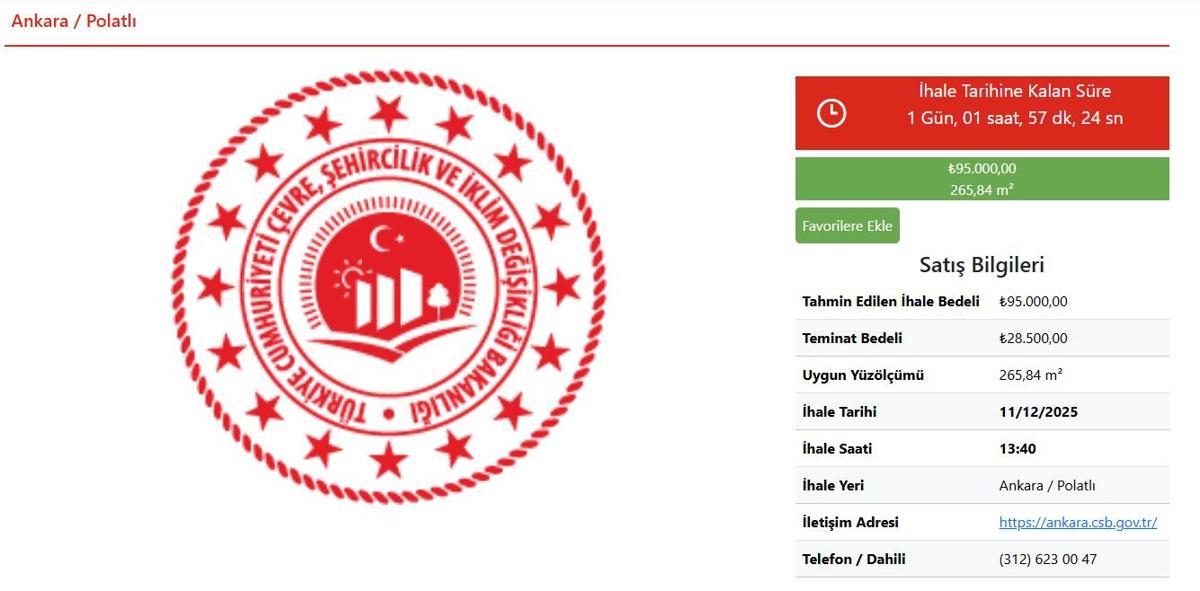Click the clock icon in the countdown banner
Image resolution: width=1200 pixels, height=591 pixels.
831,113
